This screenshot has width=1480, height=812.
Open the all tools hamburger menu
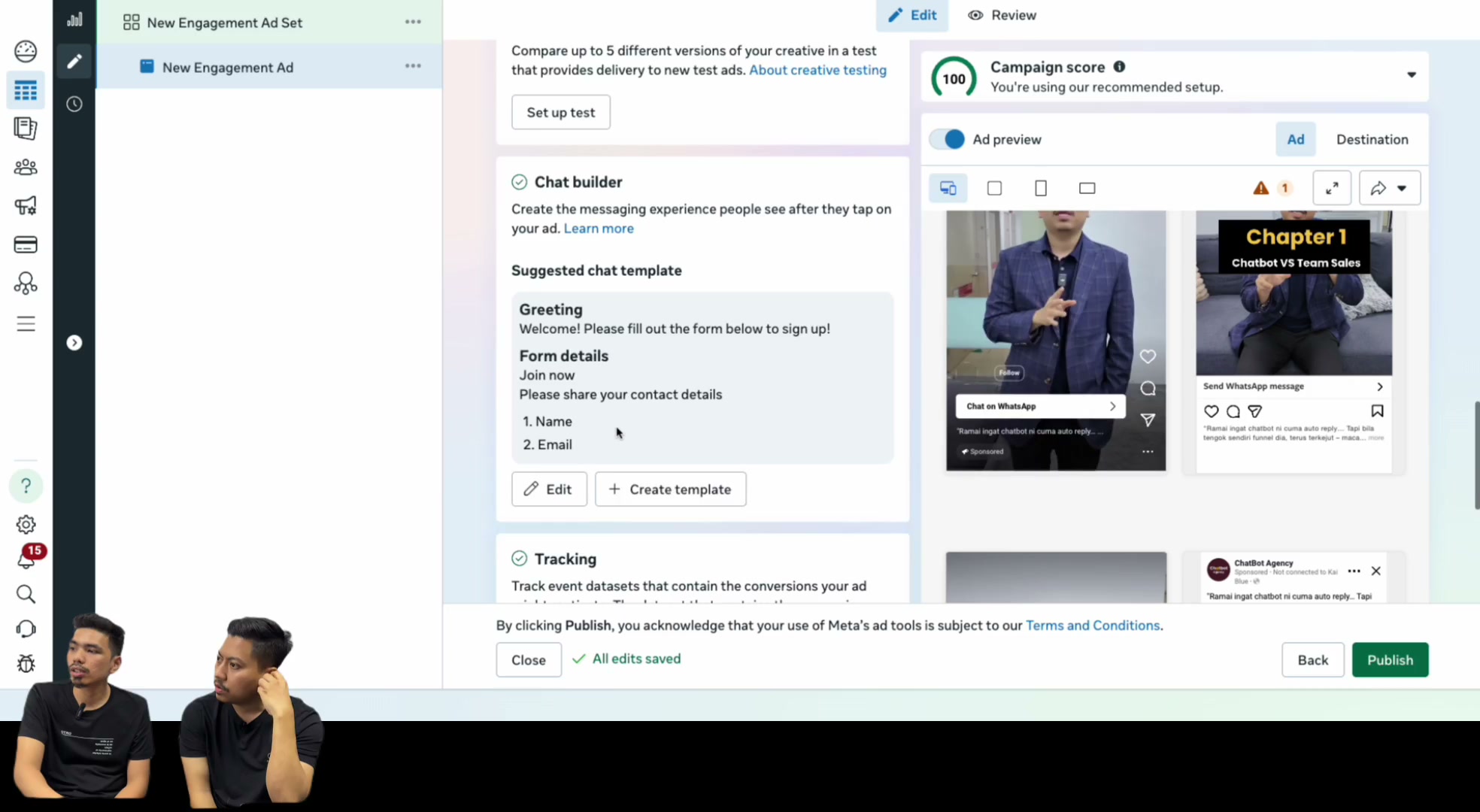coord(26,323)
